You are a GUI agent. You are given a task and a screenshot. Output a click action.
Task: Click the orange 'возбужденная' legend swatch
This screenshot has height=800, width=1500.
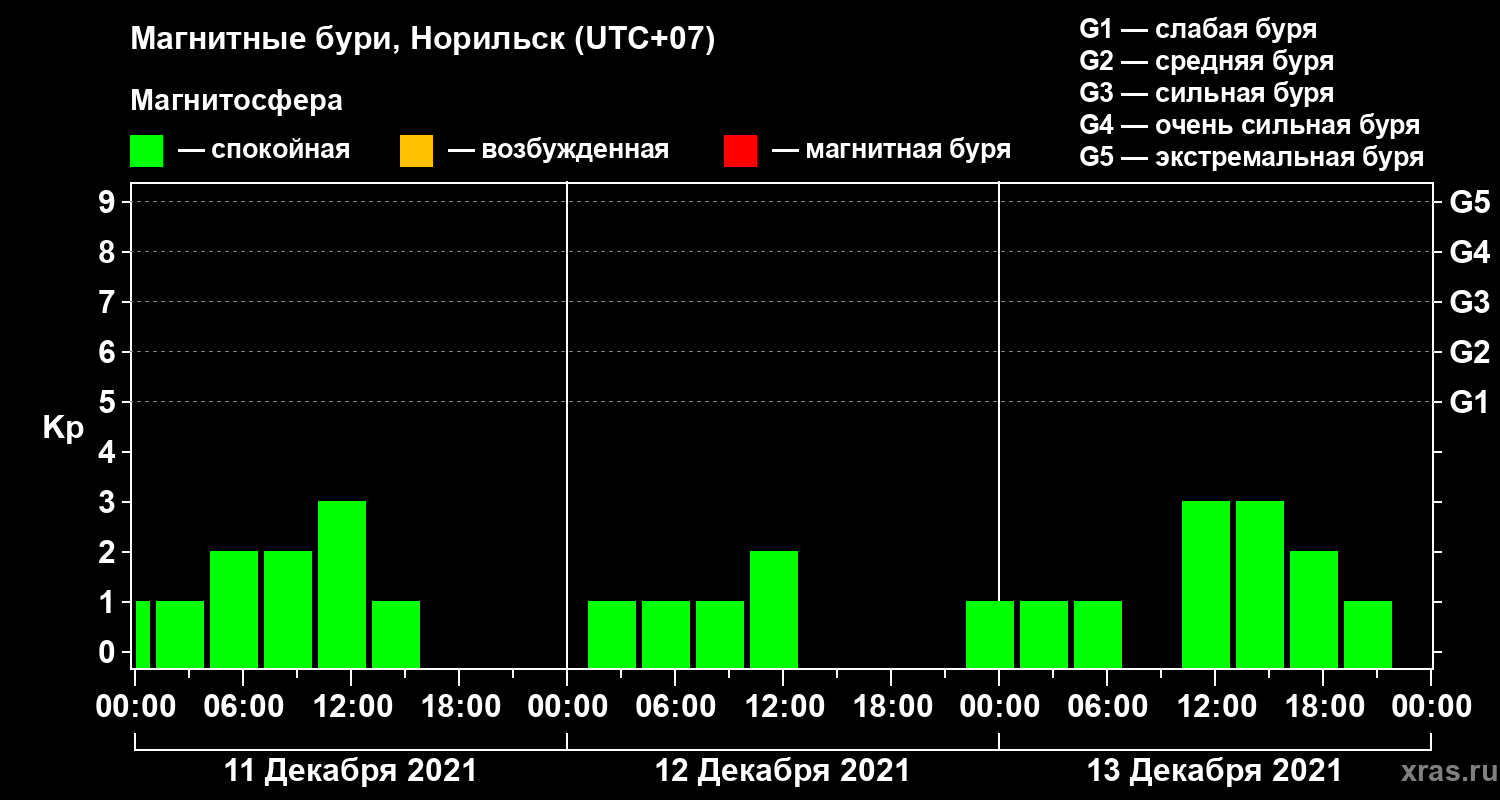tap(416, 151)
